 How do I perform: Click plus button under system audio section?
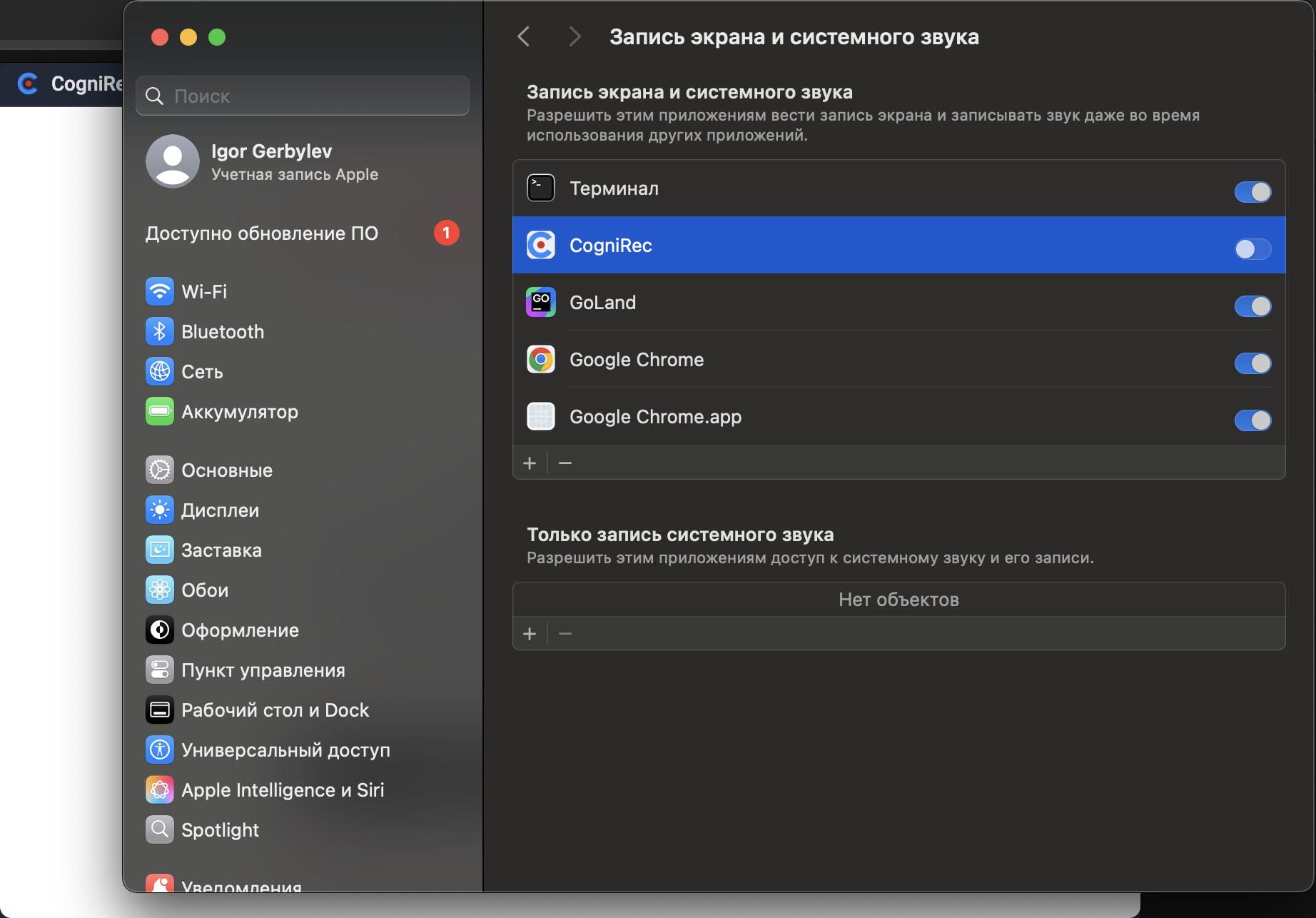530,634
